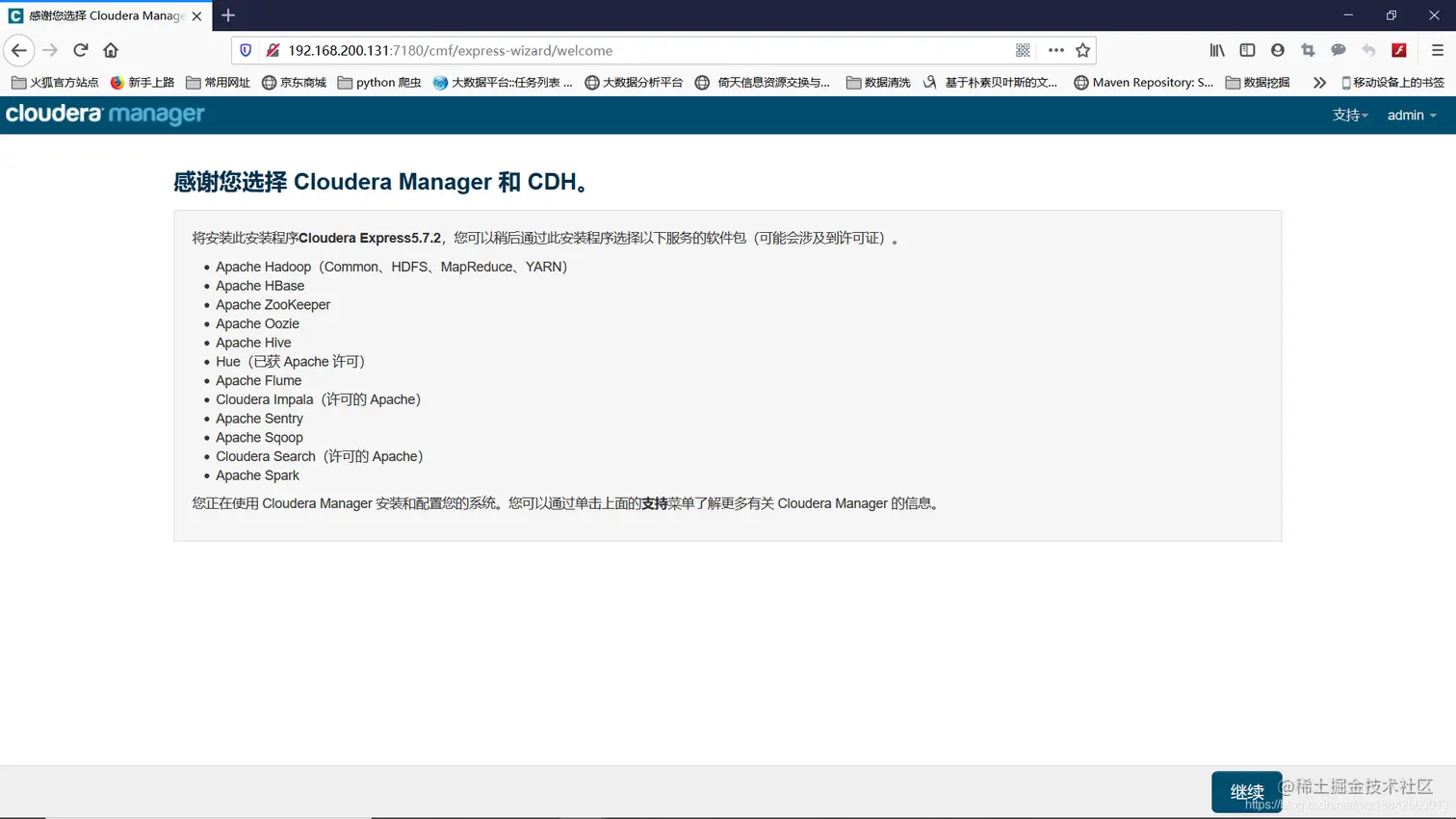
Task: Open the Firefox hamburger menu
Action: [x=1437, y=50]
